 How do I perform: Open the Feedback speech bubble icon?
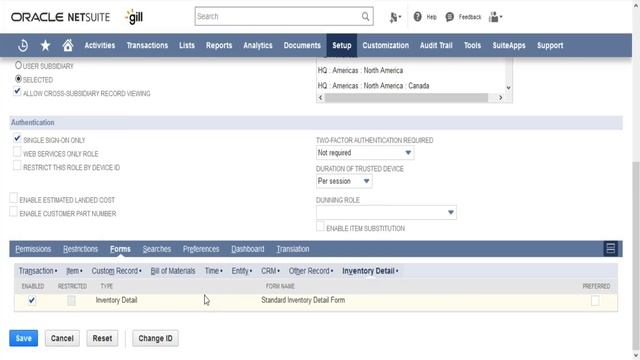(449, 17)
